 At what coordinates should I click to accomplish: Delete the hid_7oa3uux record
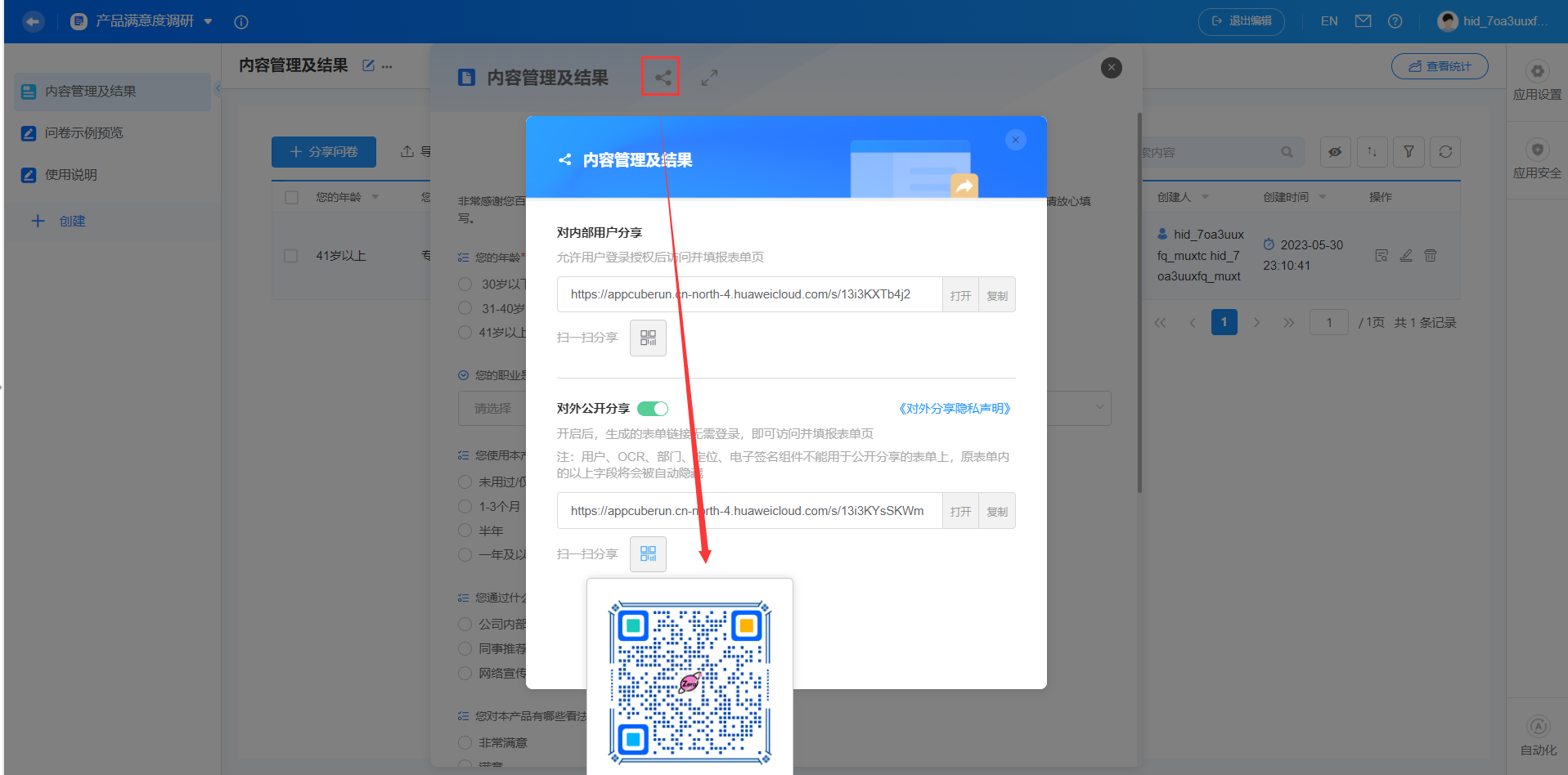(x=1431, y=256)
